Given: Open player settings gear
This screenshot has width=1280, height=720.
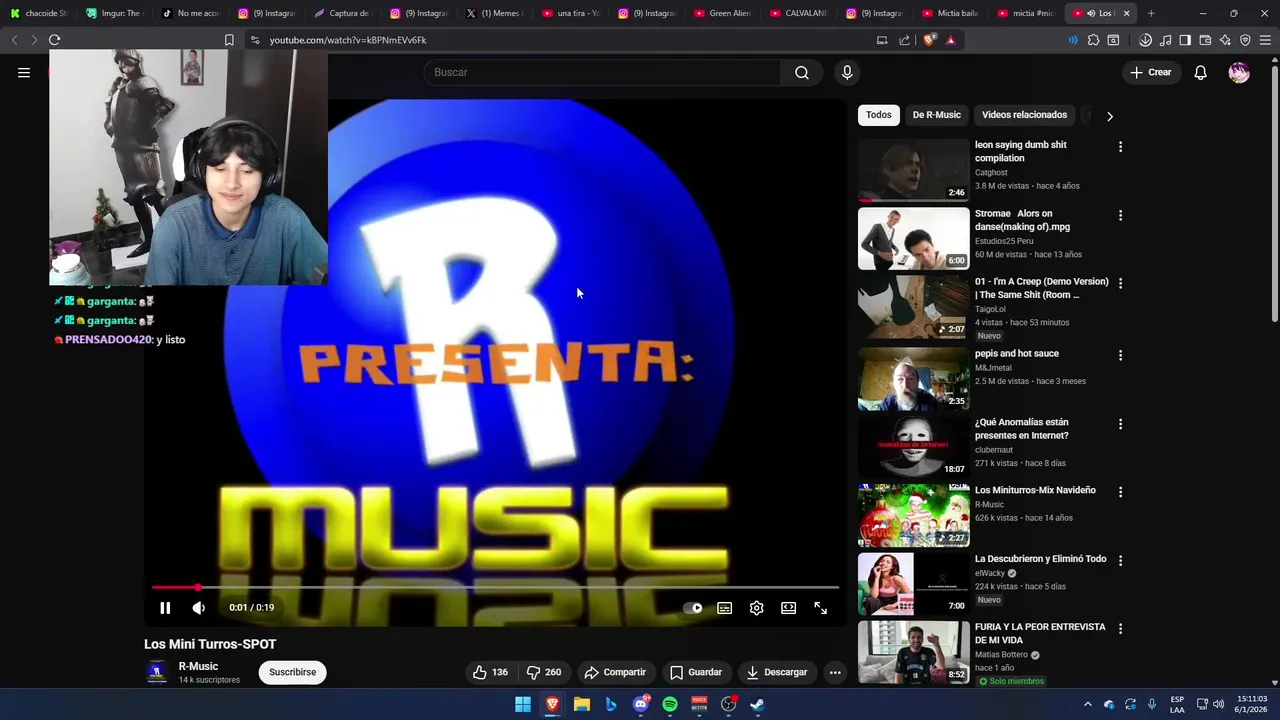Looking at the screenshot, I should click(756, 607).
